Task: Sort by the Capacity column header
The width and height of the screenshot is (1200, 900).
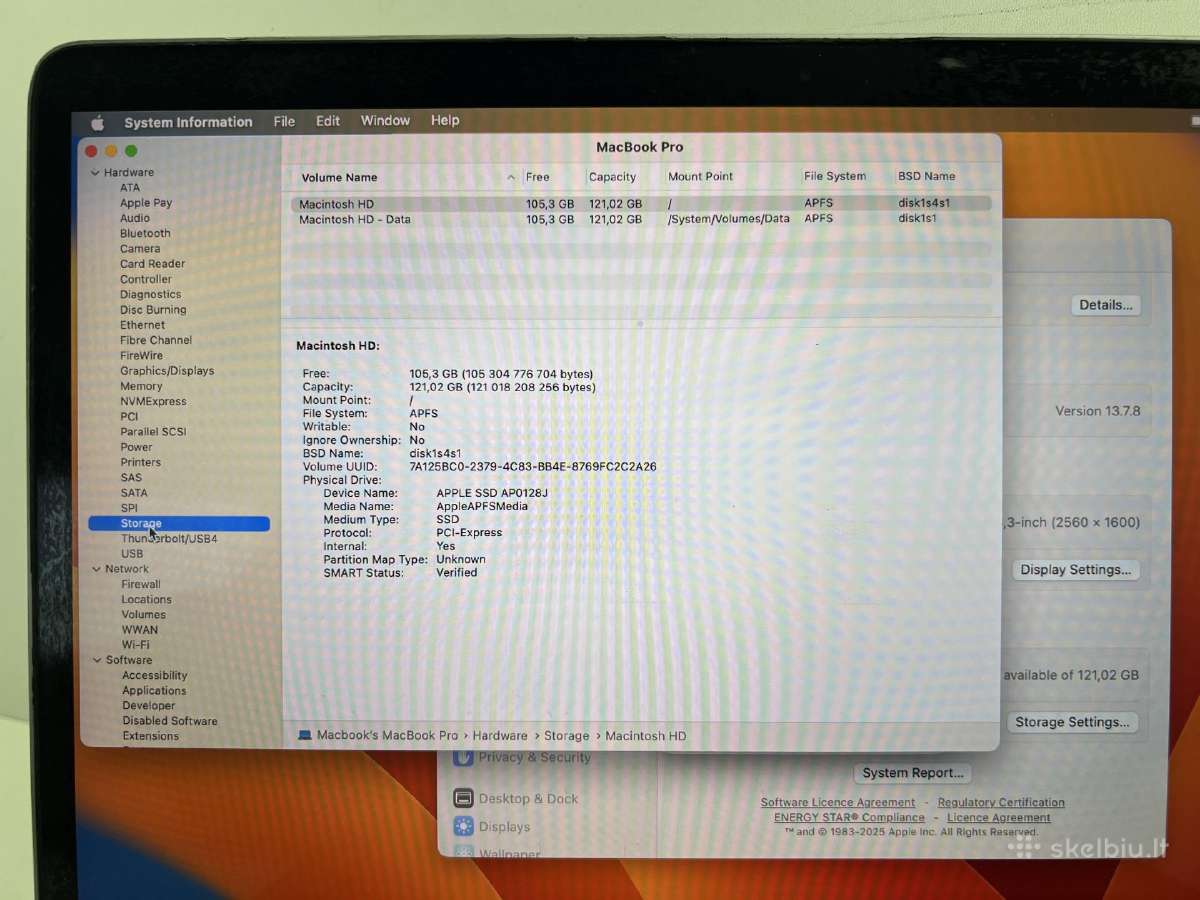Action: coord(612,177)
